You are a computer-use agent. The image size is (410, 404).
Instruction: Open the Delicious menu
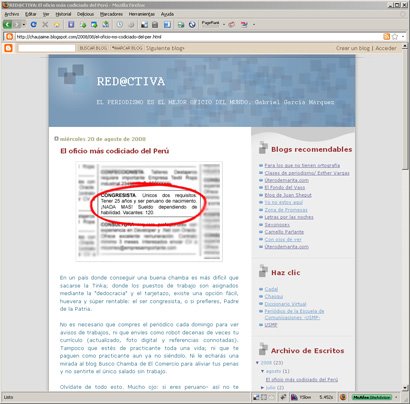click(85, 14)
